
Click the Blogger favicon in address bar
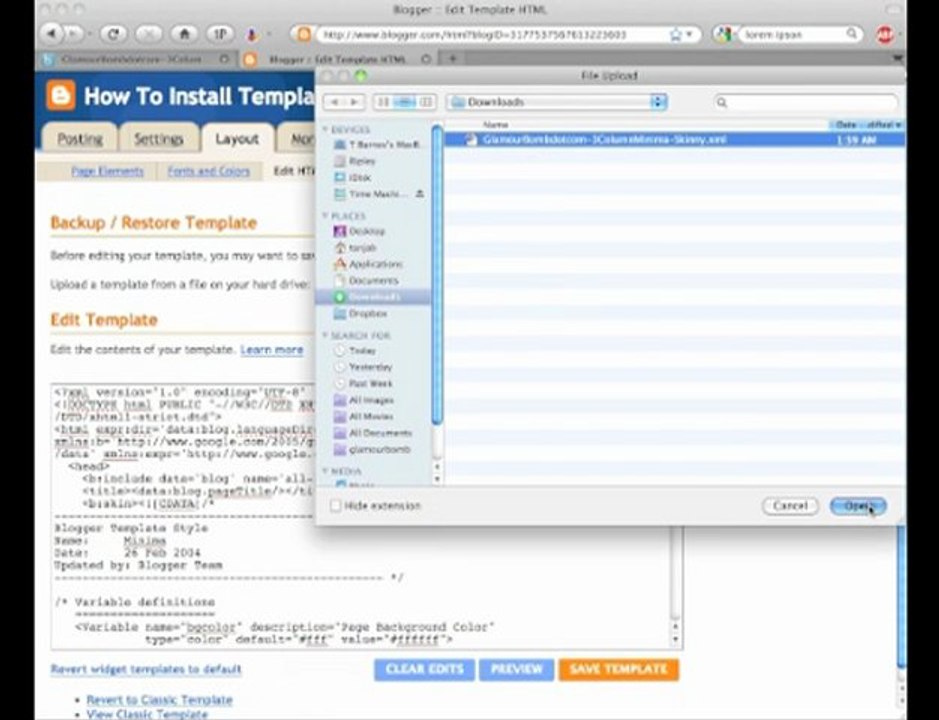(x=304, y=35)
